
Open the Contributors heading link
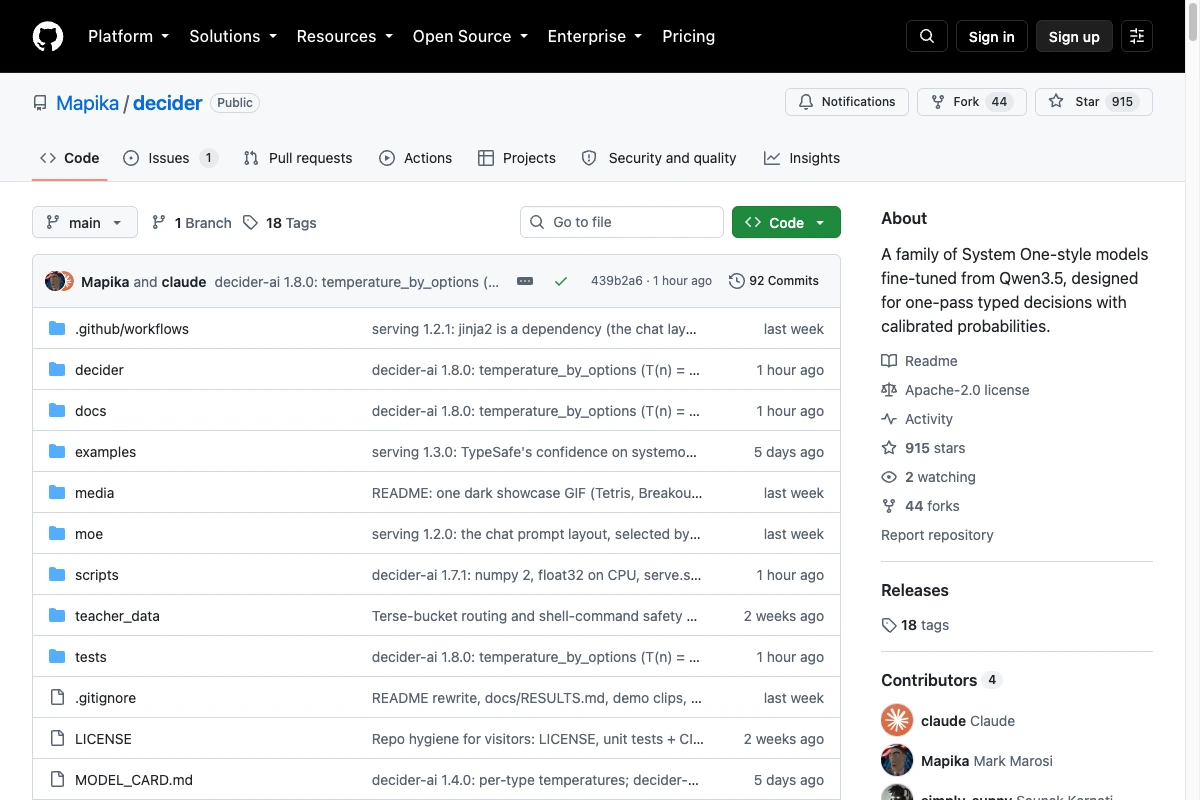(941, 680)
